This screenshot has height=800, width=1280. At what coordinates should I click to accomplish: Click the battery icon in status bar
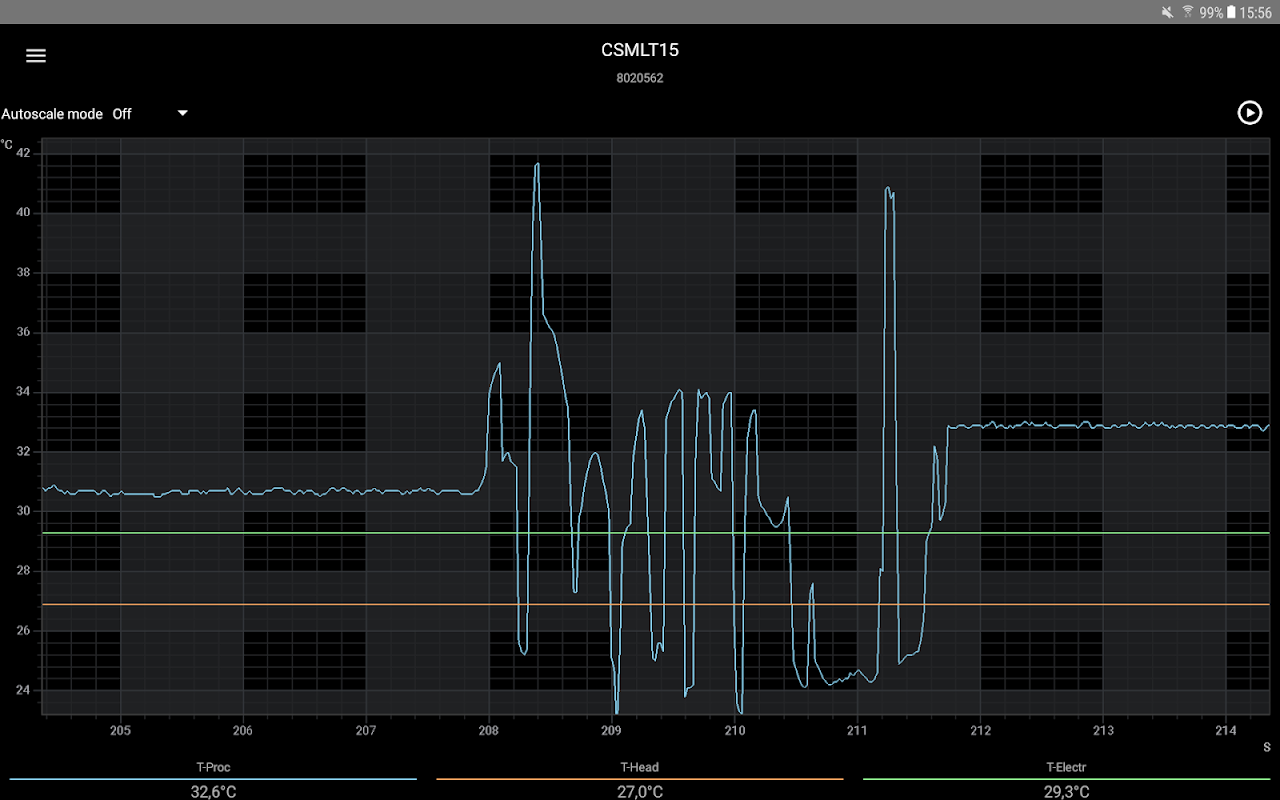pos(1231,12)
